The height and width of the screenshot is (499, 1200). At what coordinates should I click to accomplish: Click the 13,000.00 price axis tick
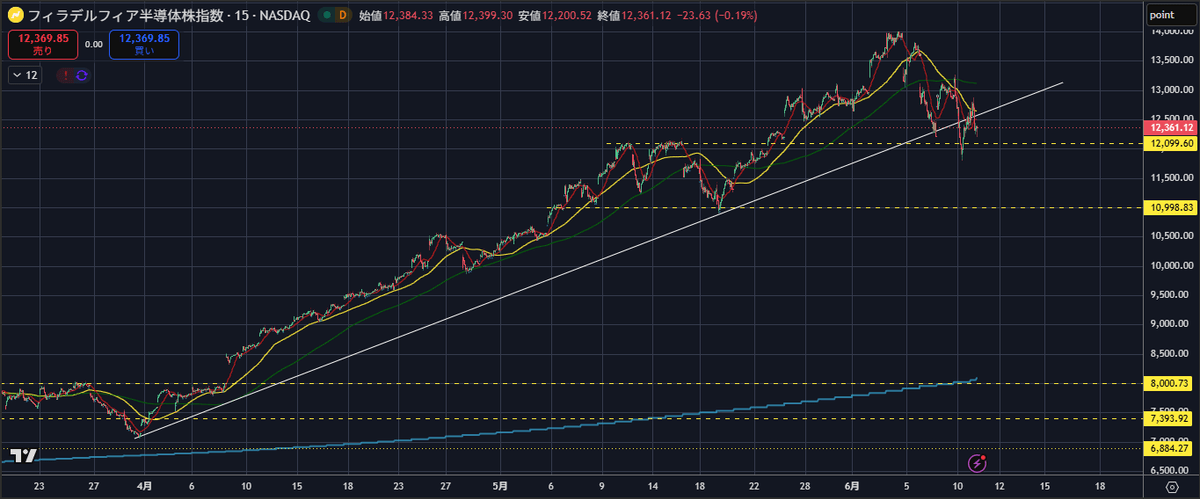pos(1172,90)
